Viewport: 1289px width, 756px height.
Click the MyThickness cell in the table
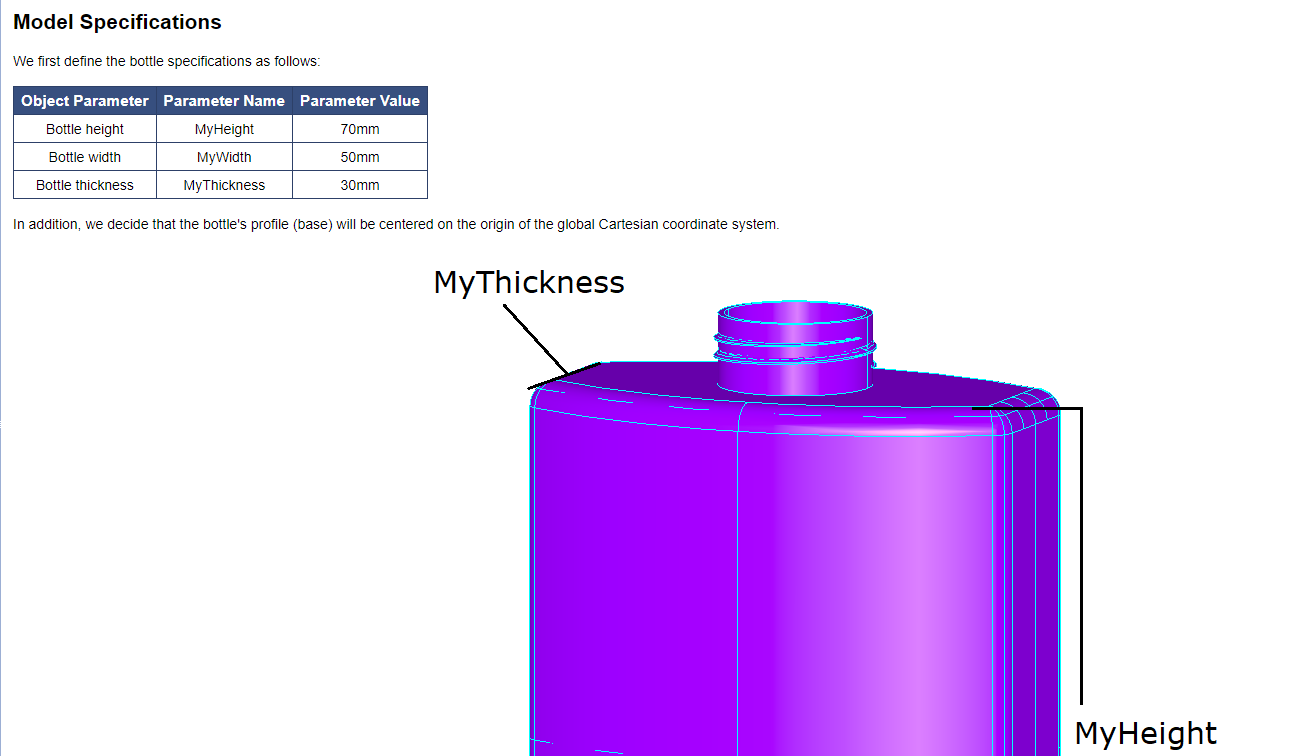(x=224, y=185)
